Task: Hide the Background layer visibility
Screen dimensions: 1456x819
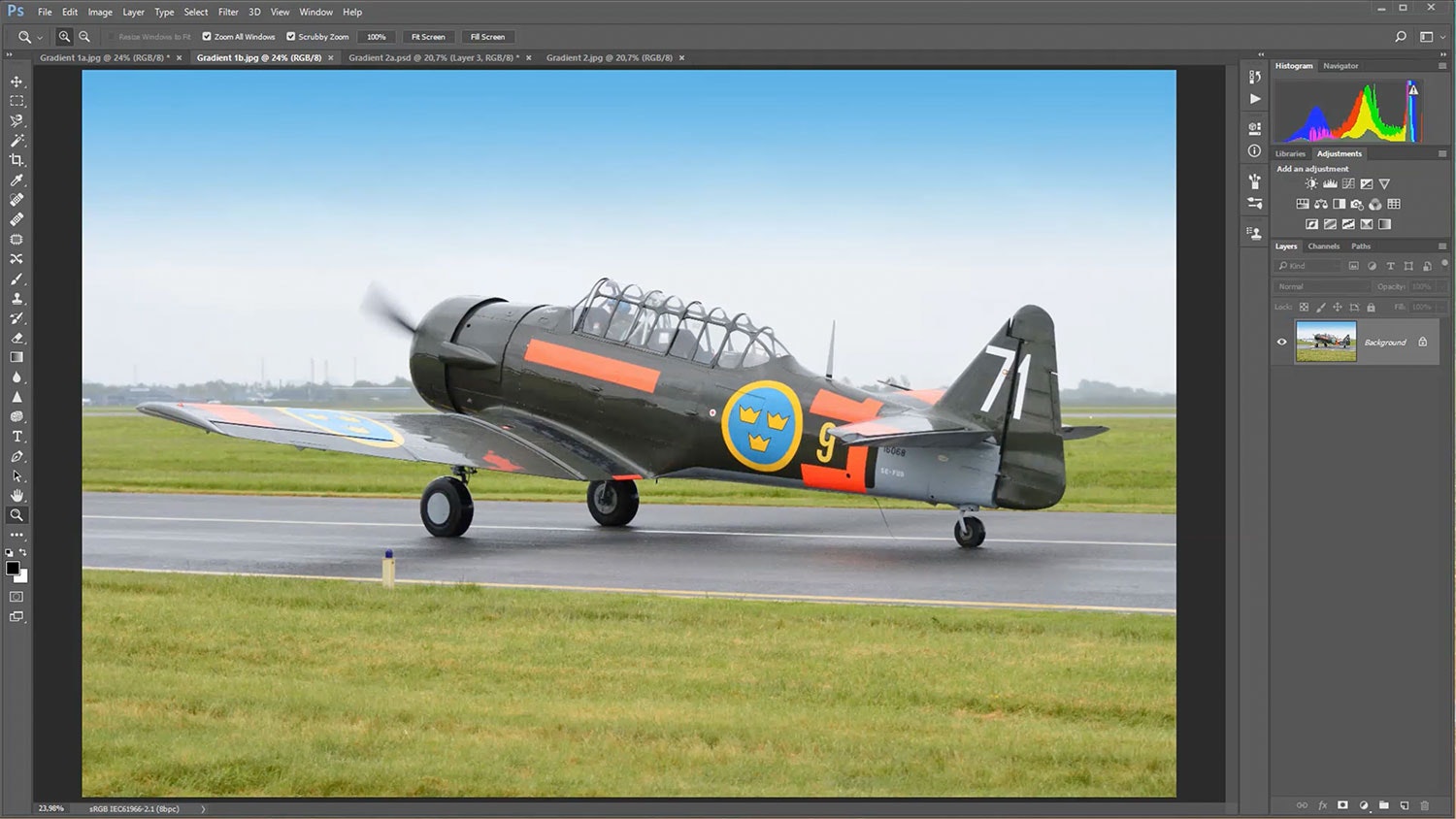Action: click(1281, 342)
